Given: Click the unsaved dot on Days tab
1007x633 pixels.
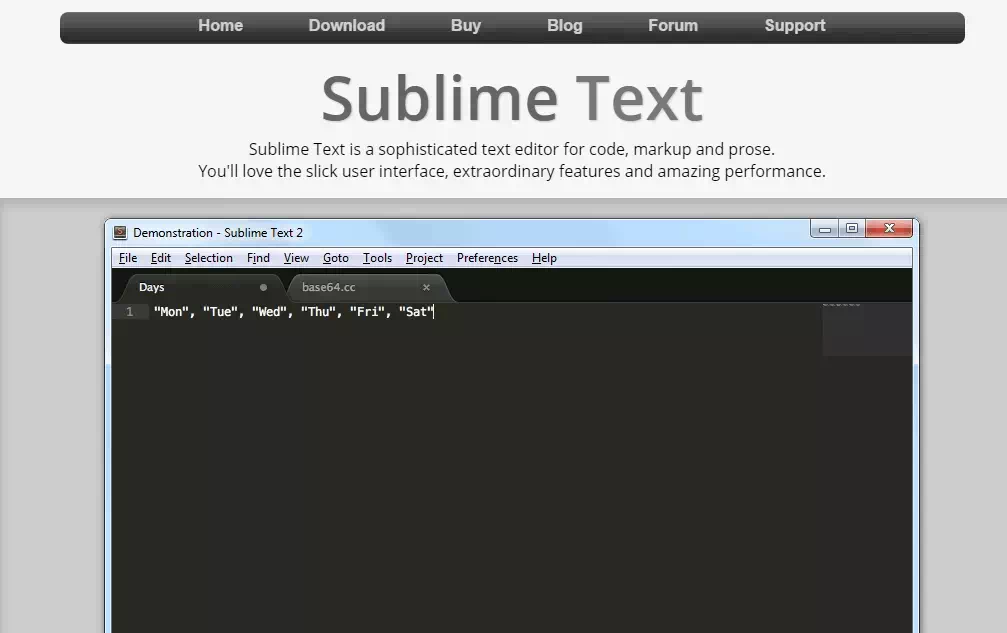Looking at the screenshot, I should coord(263,288).
